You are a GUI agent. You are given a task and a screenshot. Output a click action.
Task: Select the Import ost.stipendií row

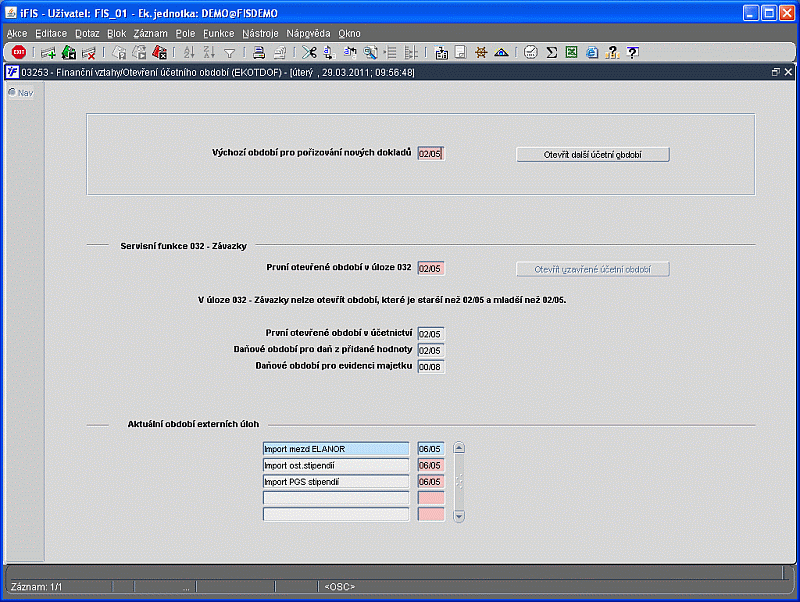click(336, 465)
